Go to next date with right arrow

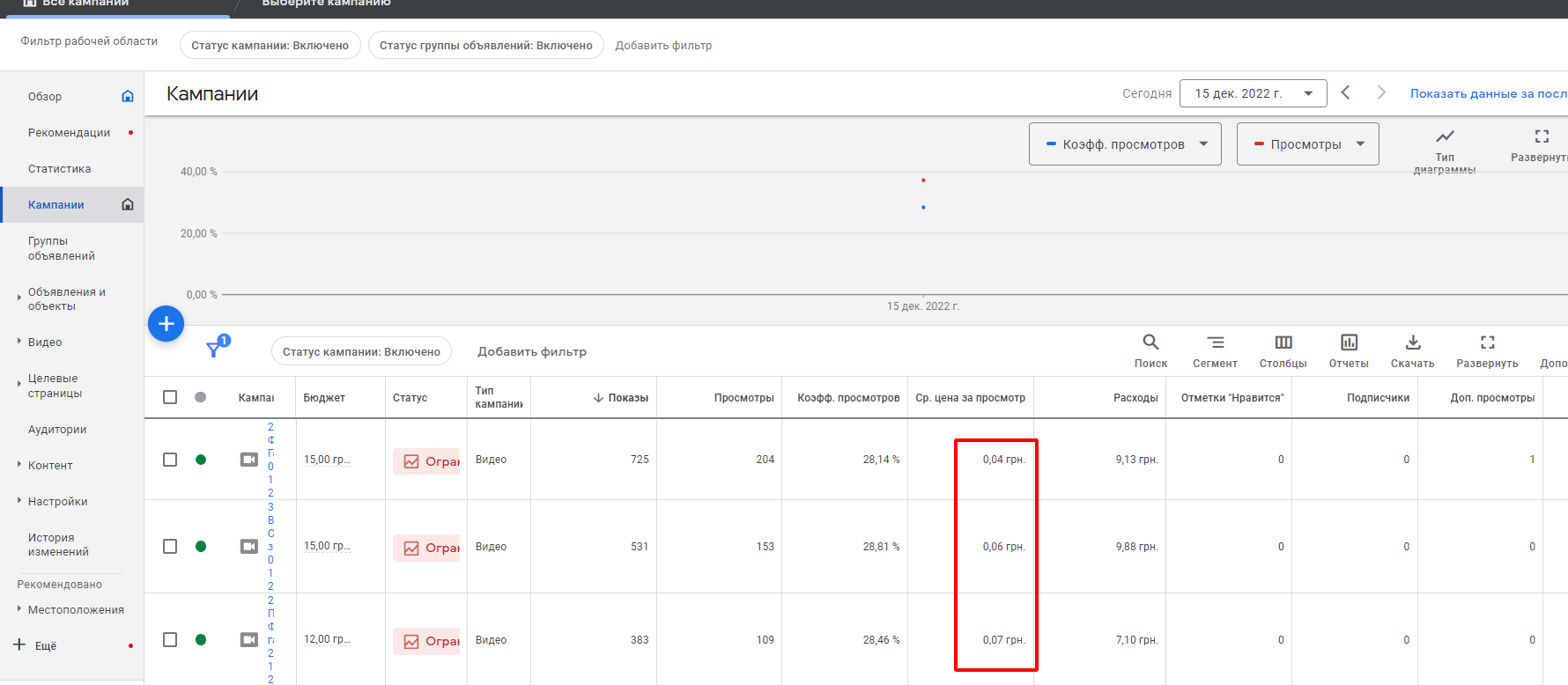1381,92
